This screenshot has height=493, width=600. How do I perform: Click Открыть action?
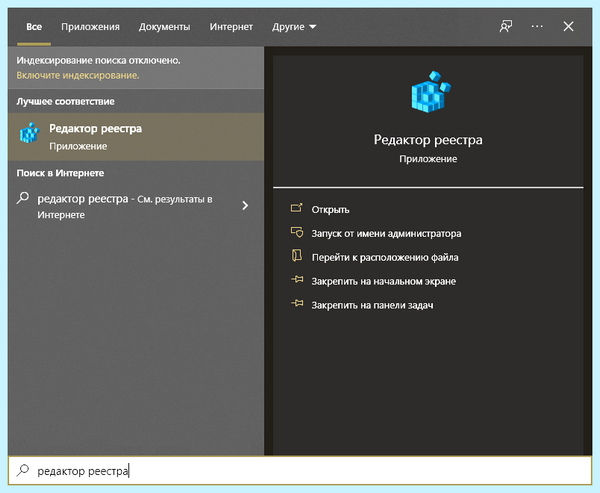point(330,210)
